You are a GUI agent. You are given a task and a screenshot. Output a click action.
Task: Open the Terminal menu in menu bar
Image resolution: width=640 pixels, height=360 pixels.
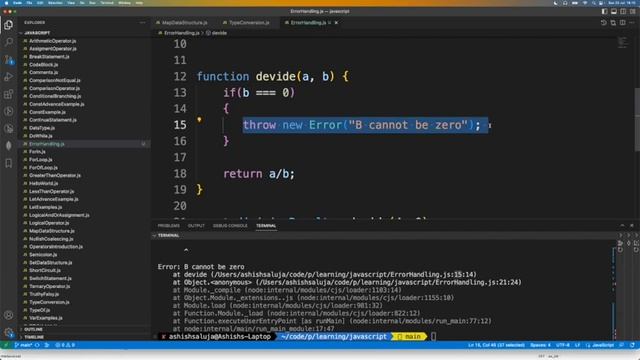[x=107, y=3]
